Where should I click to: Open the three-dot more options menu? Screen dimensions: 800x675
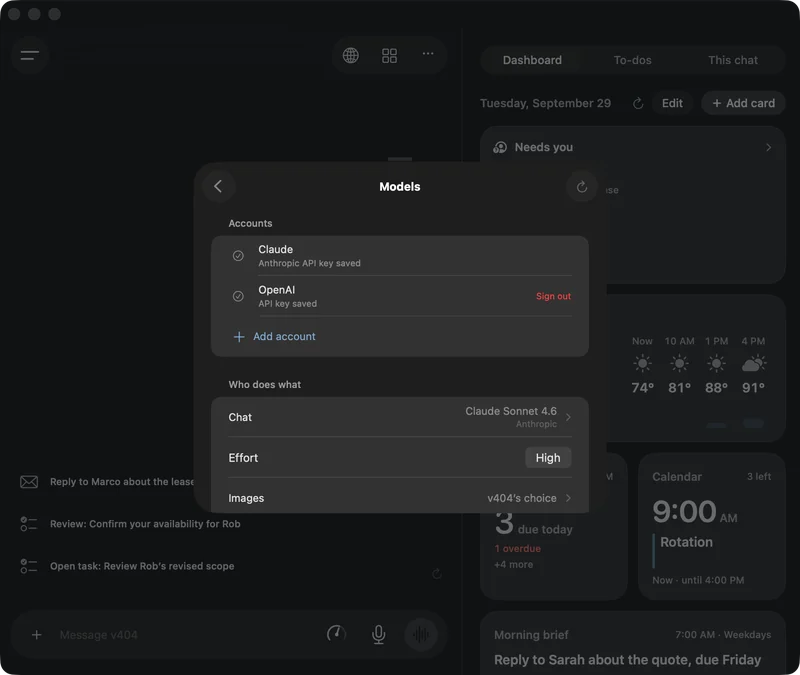click(428, 54)
